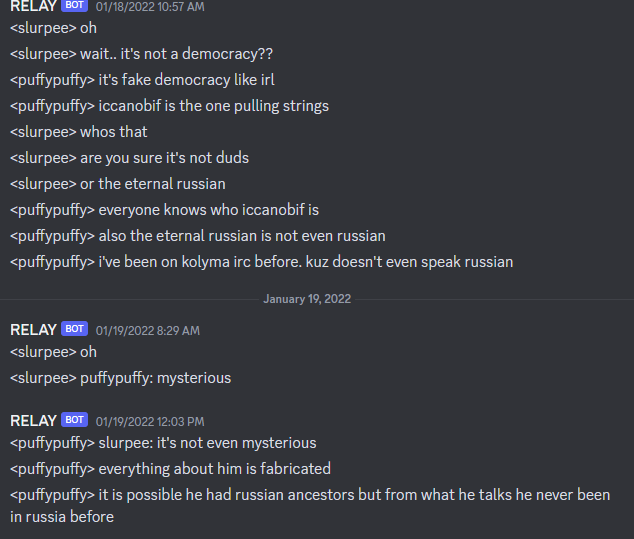Click message "are you sure it's not duds"
Screen dimensions: 634x539
click(129, 158)
